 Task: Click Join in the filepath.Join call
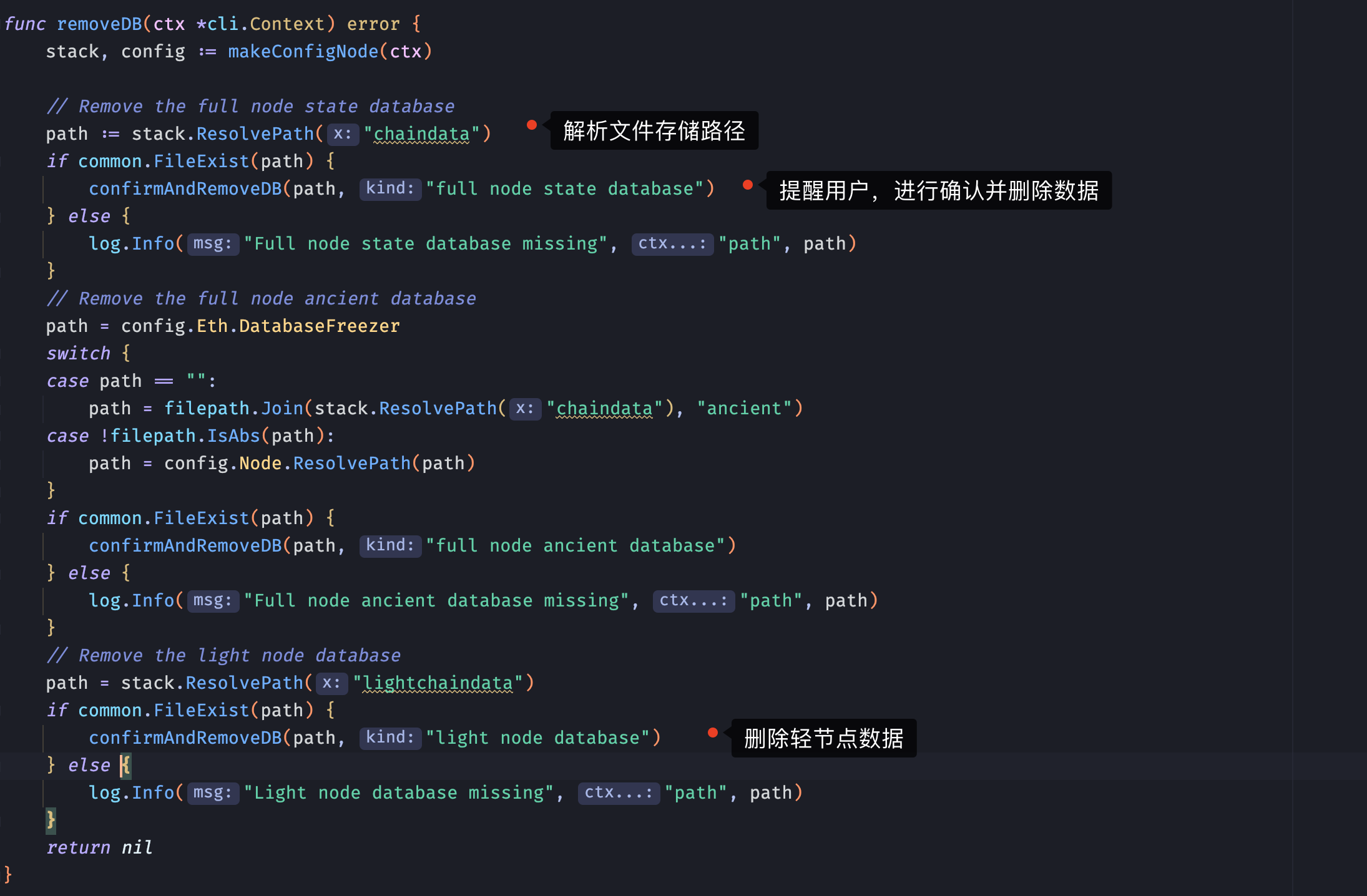(282, 409)
